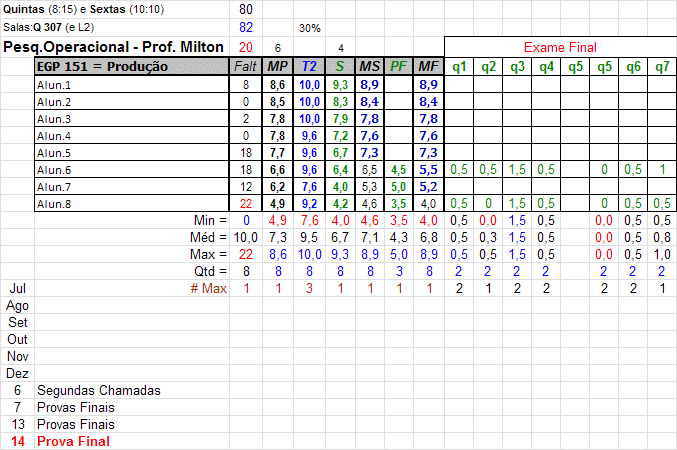Select the "MP" column header
This screenshot has width=677, height=450.
[277, 67]
